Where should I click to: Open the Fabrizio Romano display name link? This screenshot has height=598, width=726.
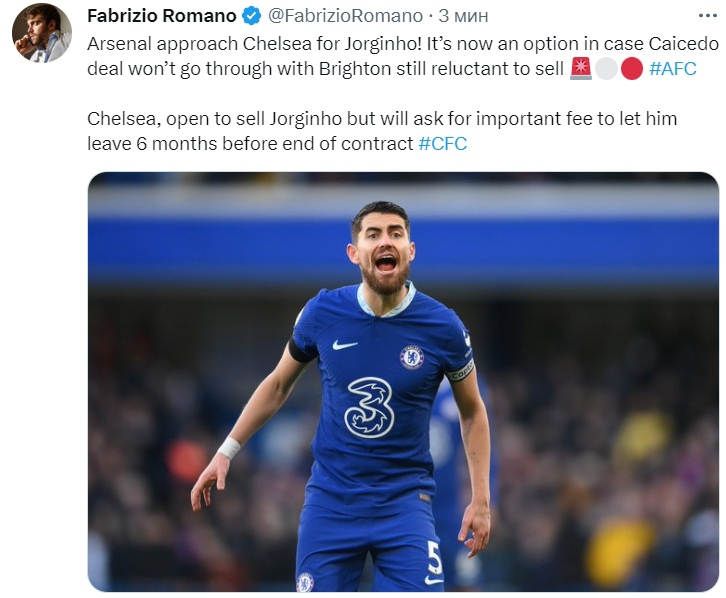[162, 17]
